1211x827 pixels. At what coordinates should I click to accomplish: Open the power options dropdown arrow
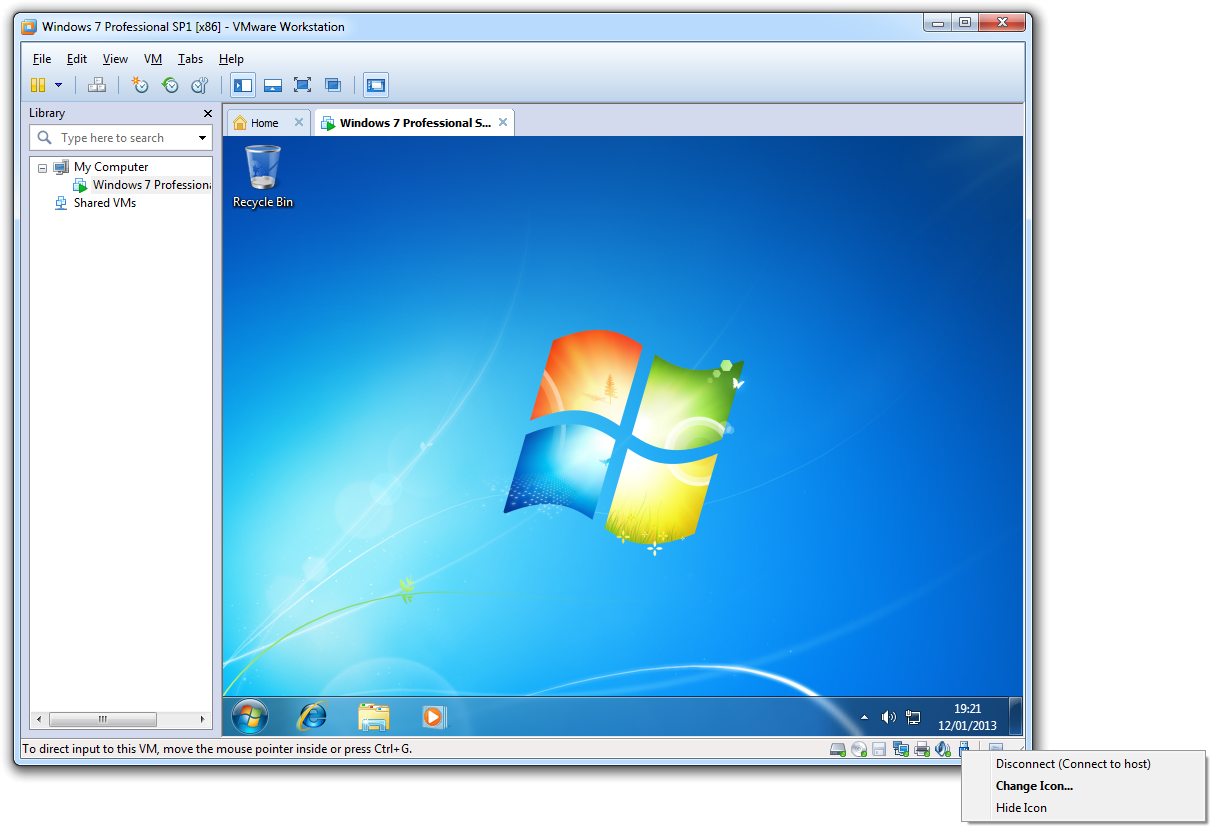pos(58,86)
